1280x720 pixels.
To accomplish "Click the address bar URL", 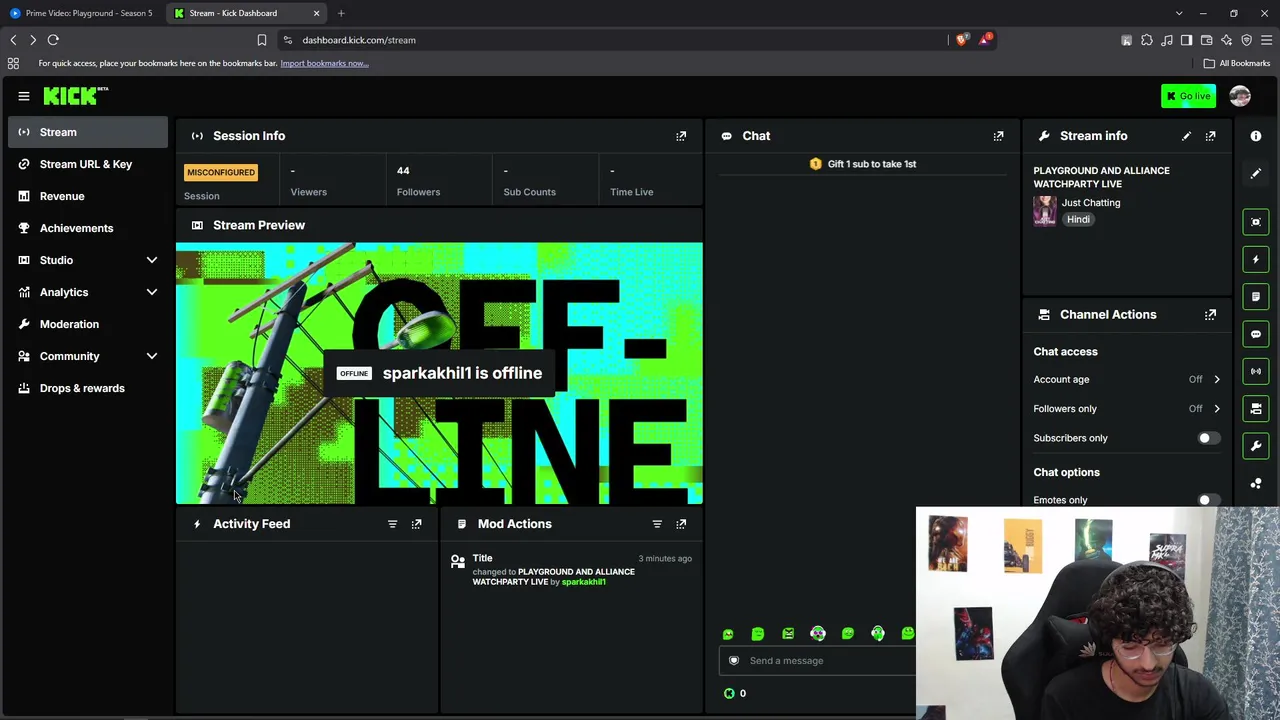I will click(x=359, y=40).
